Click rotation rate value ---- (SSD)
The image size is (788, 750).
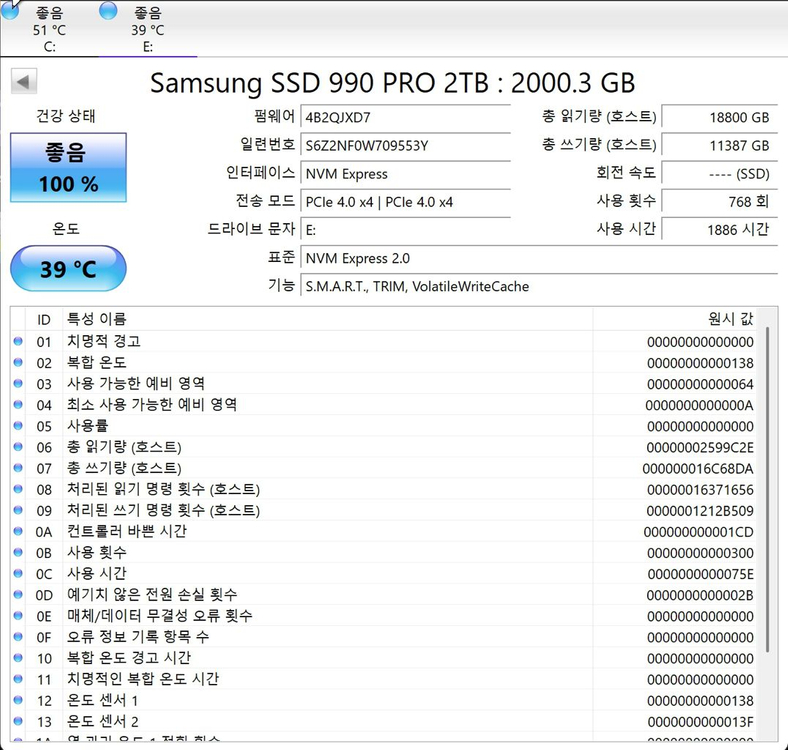click(719, 174)
